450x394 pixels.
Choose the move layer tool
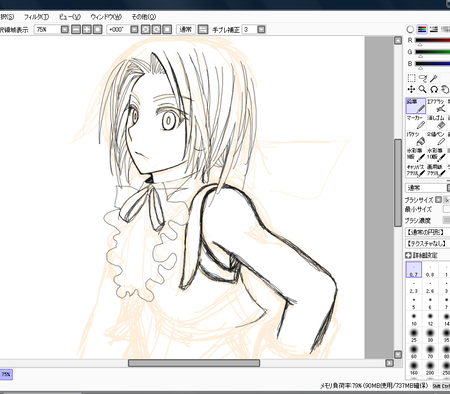412,89
